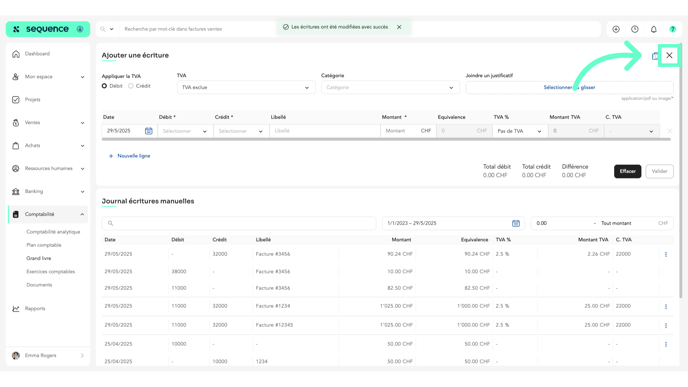Image resolution: width=688 pixels, height=387 pixels.
Task: Add a Nouvelle ligne
Action: [129, 156]
